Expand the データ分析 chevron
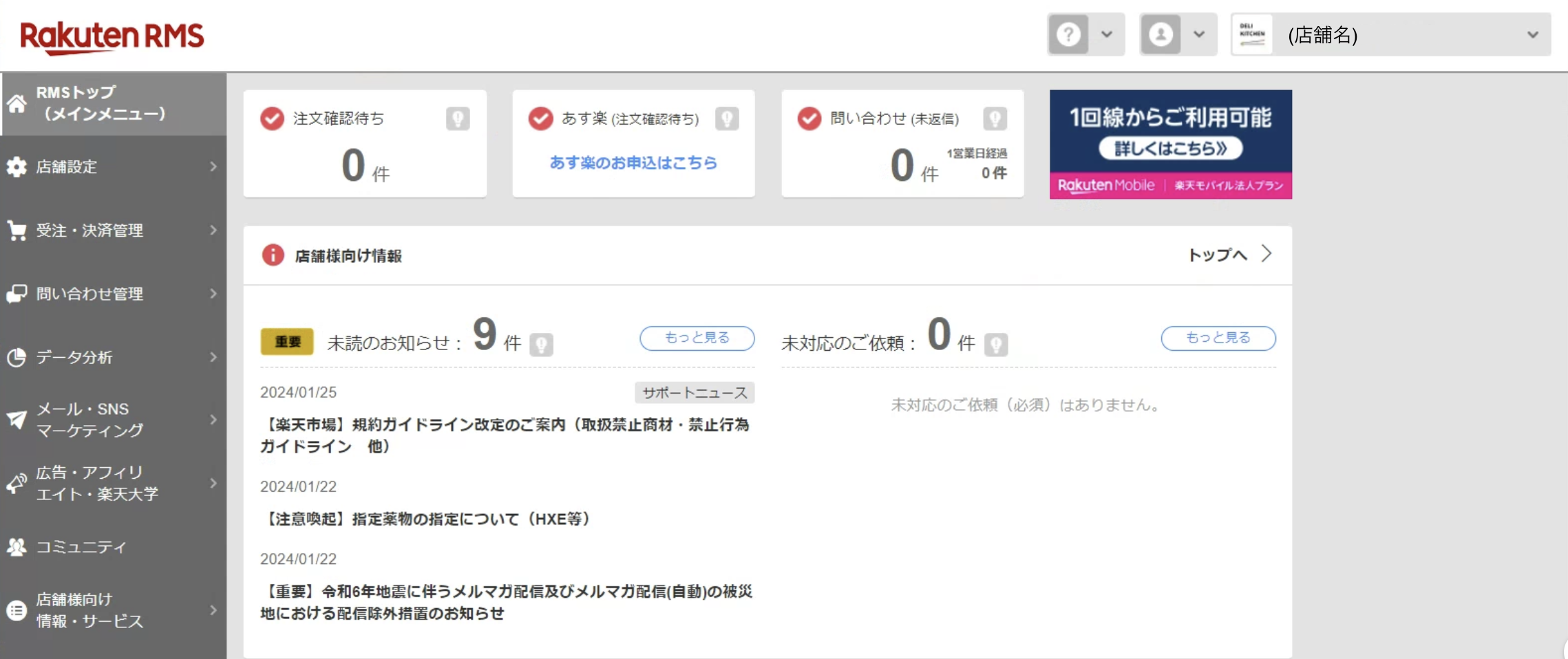 click(x=213, y=357)
